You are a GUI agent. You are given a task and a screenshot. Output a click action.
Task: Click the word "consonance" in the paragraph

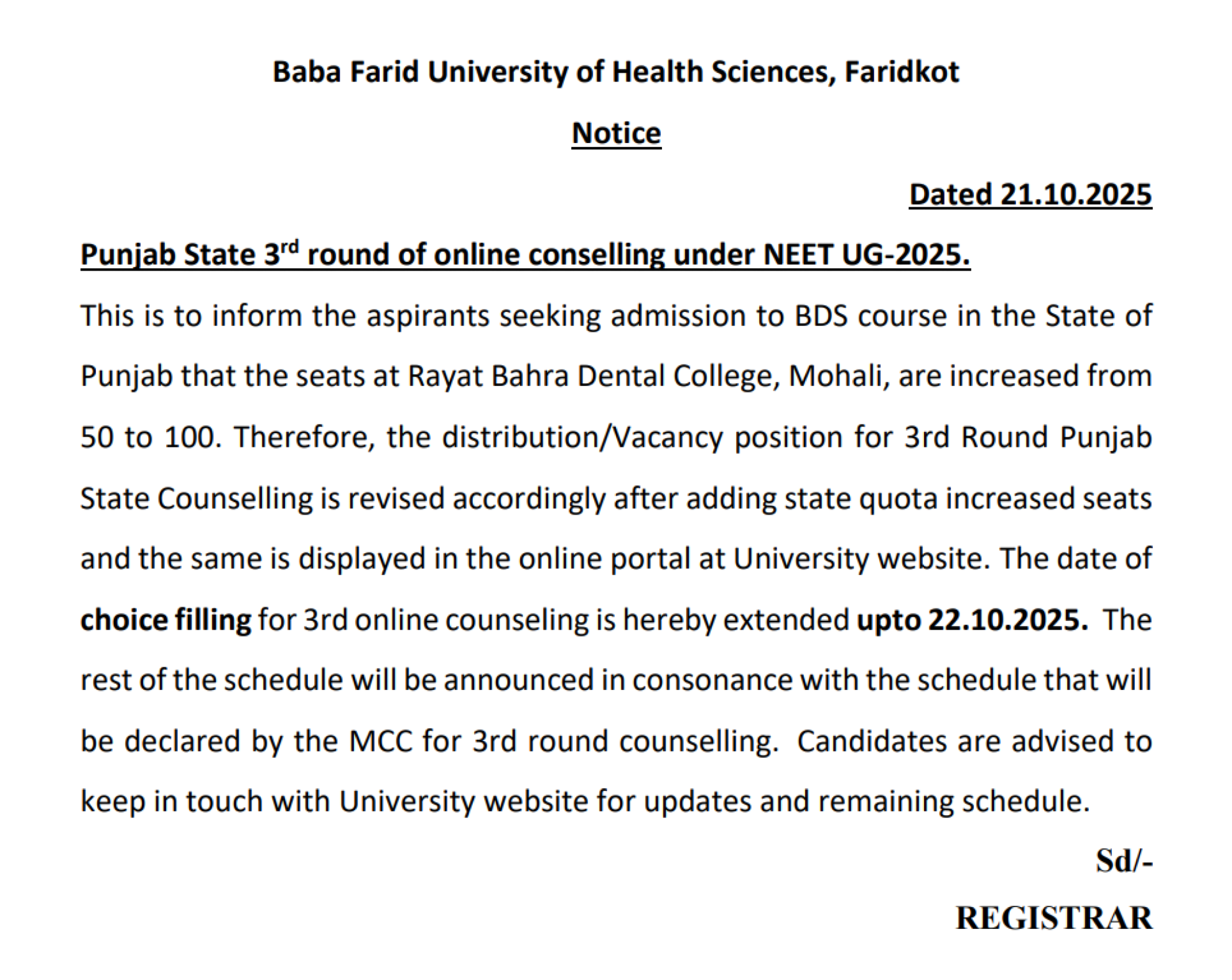click(712, 680)
